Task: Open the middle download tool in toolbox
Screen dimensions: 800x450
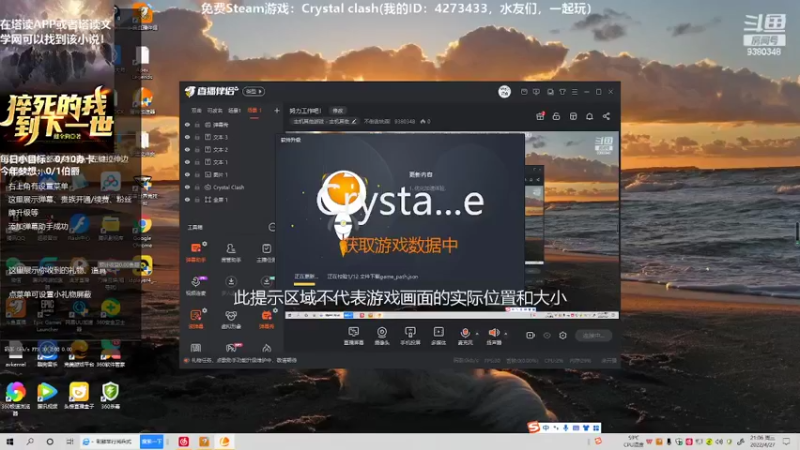Action: click(231, 284)
